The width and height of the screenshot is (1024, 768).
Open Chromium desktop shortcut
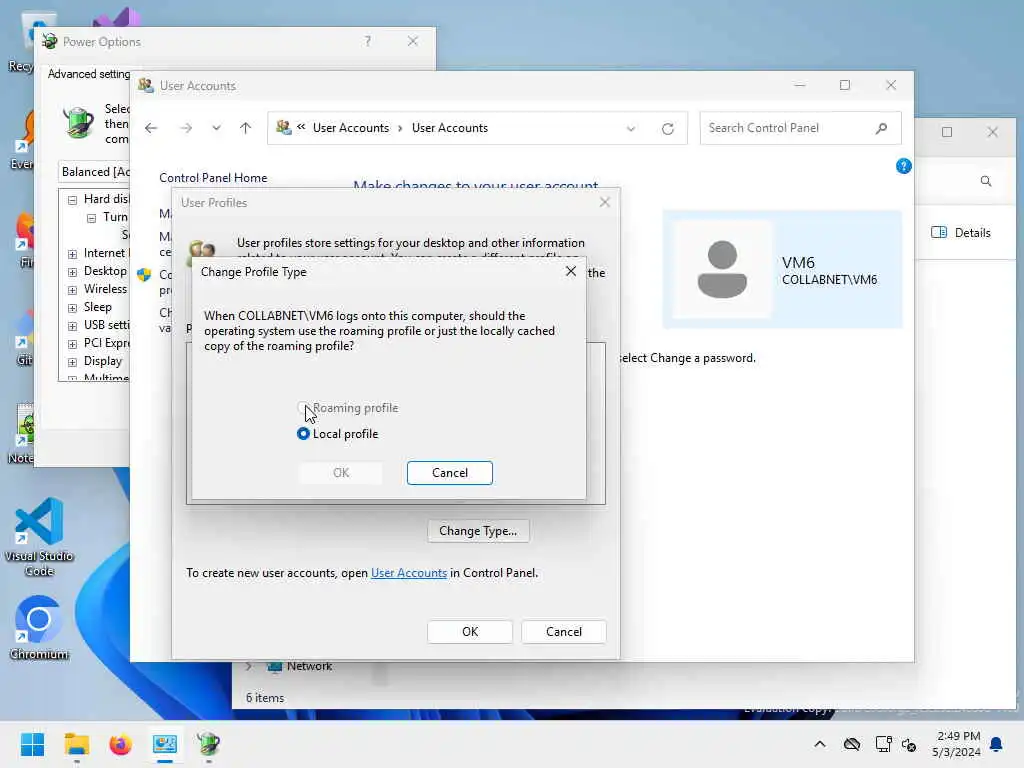point(39,627)
